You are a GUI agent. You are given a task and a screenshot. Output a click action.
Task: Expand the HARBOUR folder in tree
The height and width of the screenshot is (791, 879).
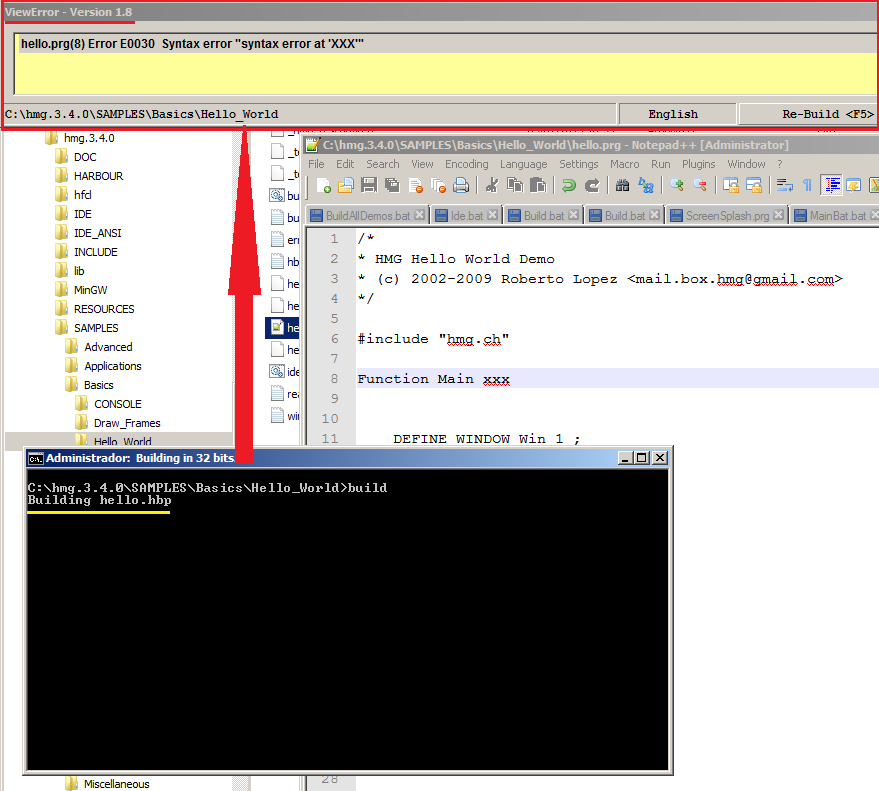[98, 176]
